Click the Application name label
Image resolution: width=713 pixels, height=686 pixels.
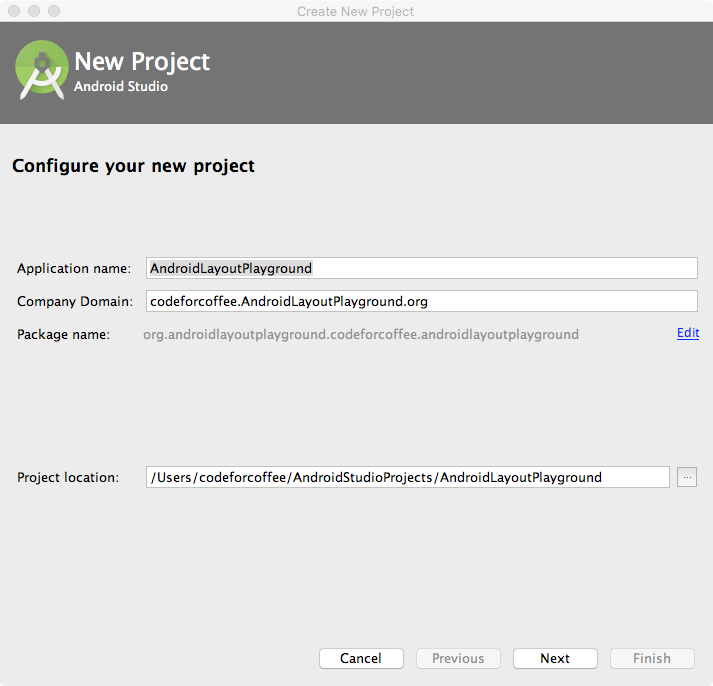click(74, 269)
